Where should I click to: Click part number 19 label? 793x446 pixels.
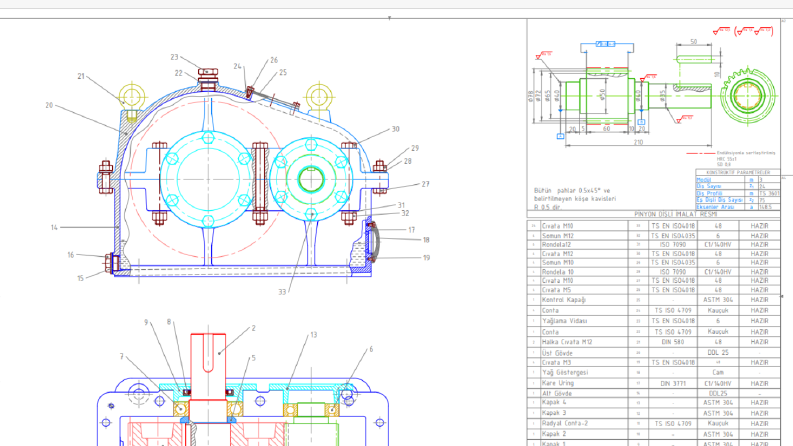[426, 257]
